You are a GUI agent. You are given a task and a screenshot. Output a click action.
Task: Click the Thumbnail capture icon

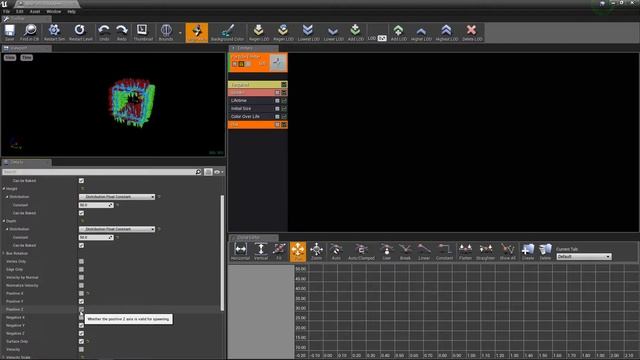click(143, 32)
